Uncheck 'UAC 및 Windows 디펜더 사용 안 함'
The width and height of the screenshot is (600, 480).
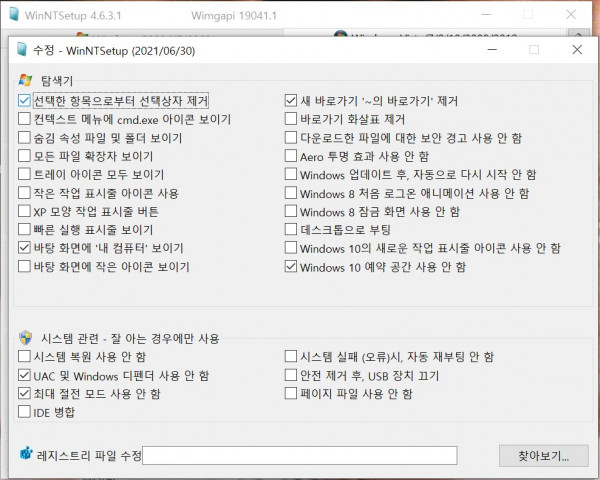coord(24,375)
